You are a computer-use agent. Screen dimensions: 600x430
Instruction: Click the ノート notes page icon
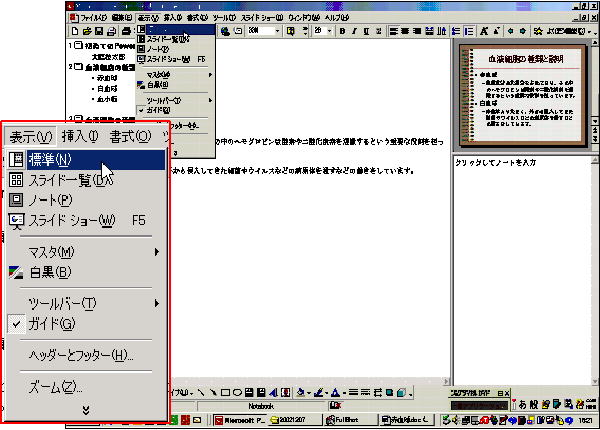pos(16,200)
